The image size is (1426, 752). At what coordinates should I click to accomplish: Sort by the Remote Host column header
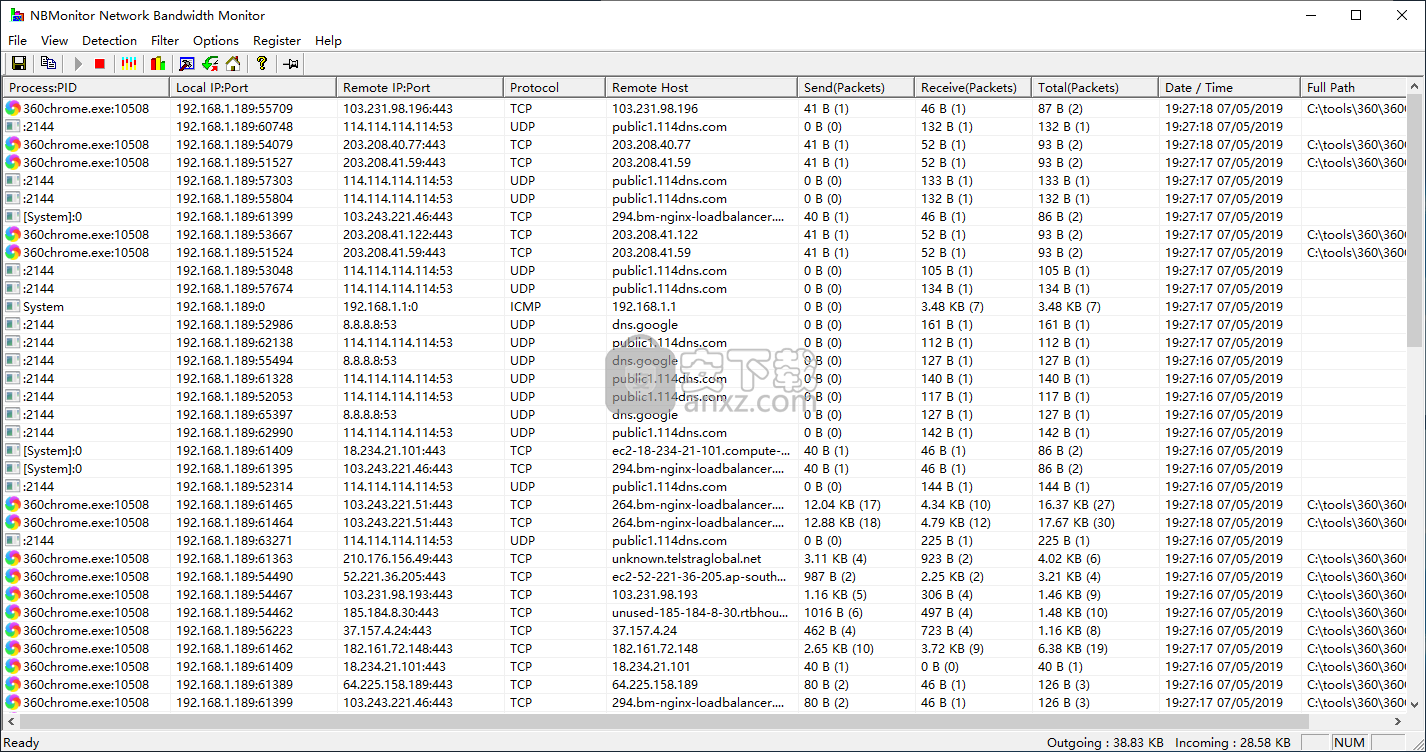point(701,87)
